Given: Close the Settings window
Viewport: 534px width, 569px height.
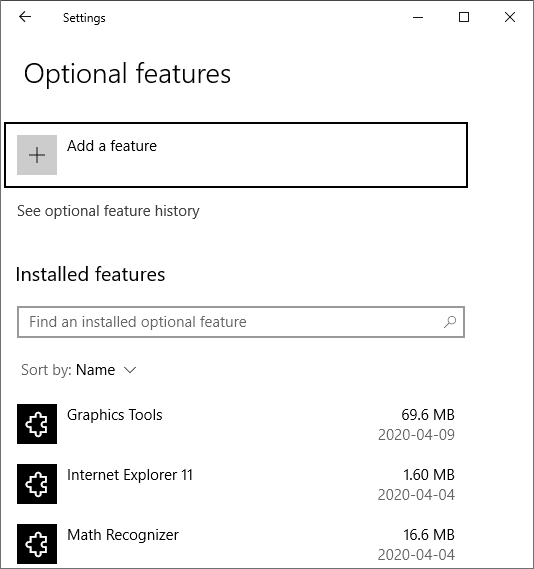Looking at the screenshot, I should click(x=510, y=17).
